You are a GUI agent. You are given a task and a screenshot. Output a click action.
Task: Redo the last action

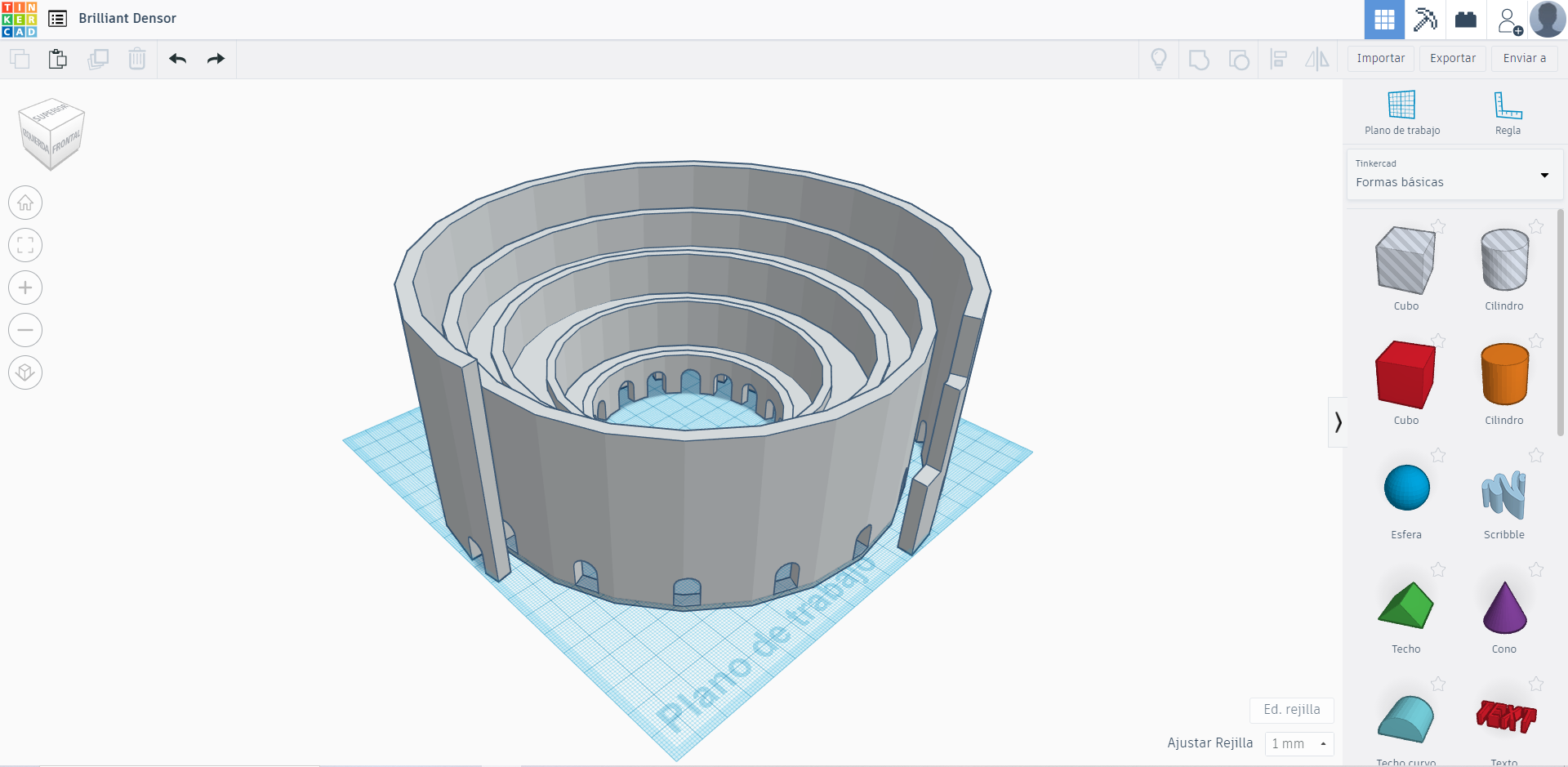click(216, 59)
